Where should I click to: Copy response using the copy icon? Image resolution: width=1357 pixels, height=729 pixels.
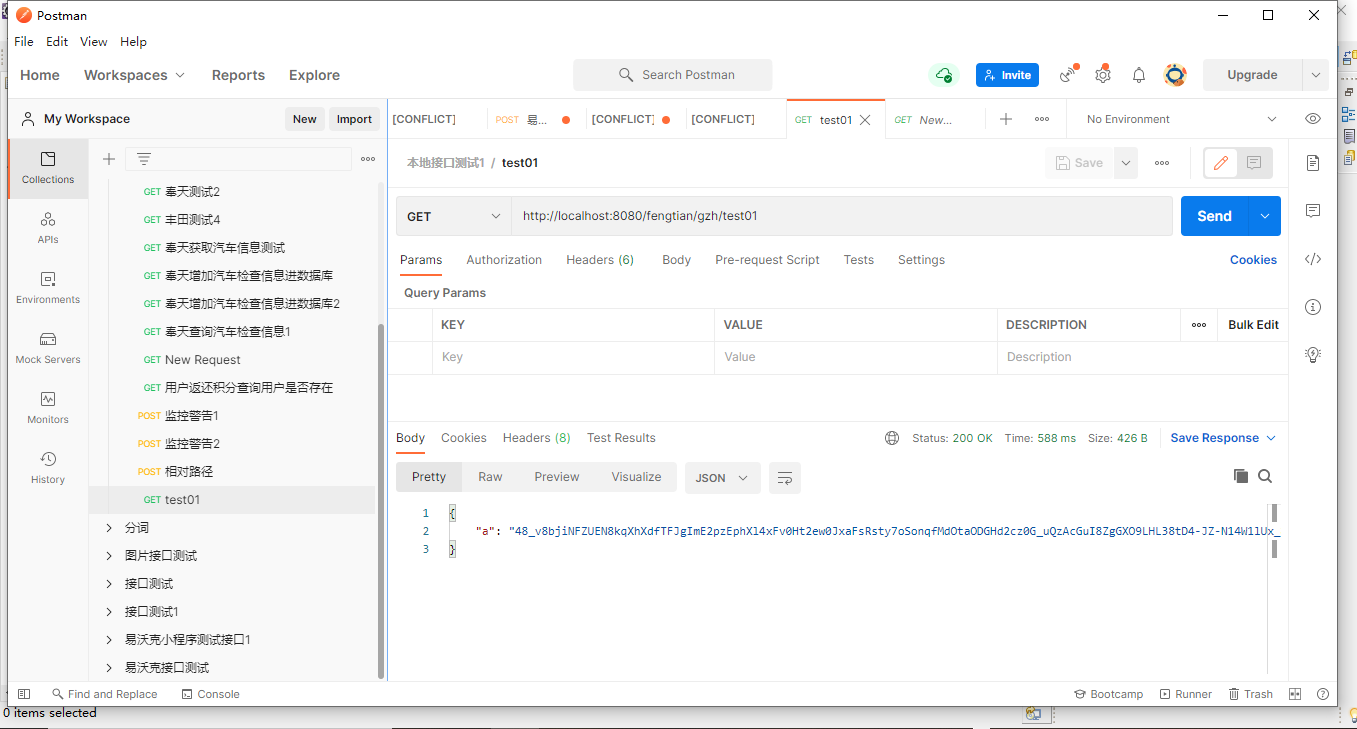[x=1241, y=477]
